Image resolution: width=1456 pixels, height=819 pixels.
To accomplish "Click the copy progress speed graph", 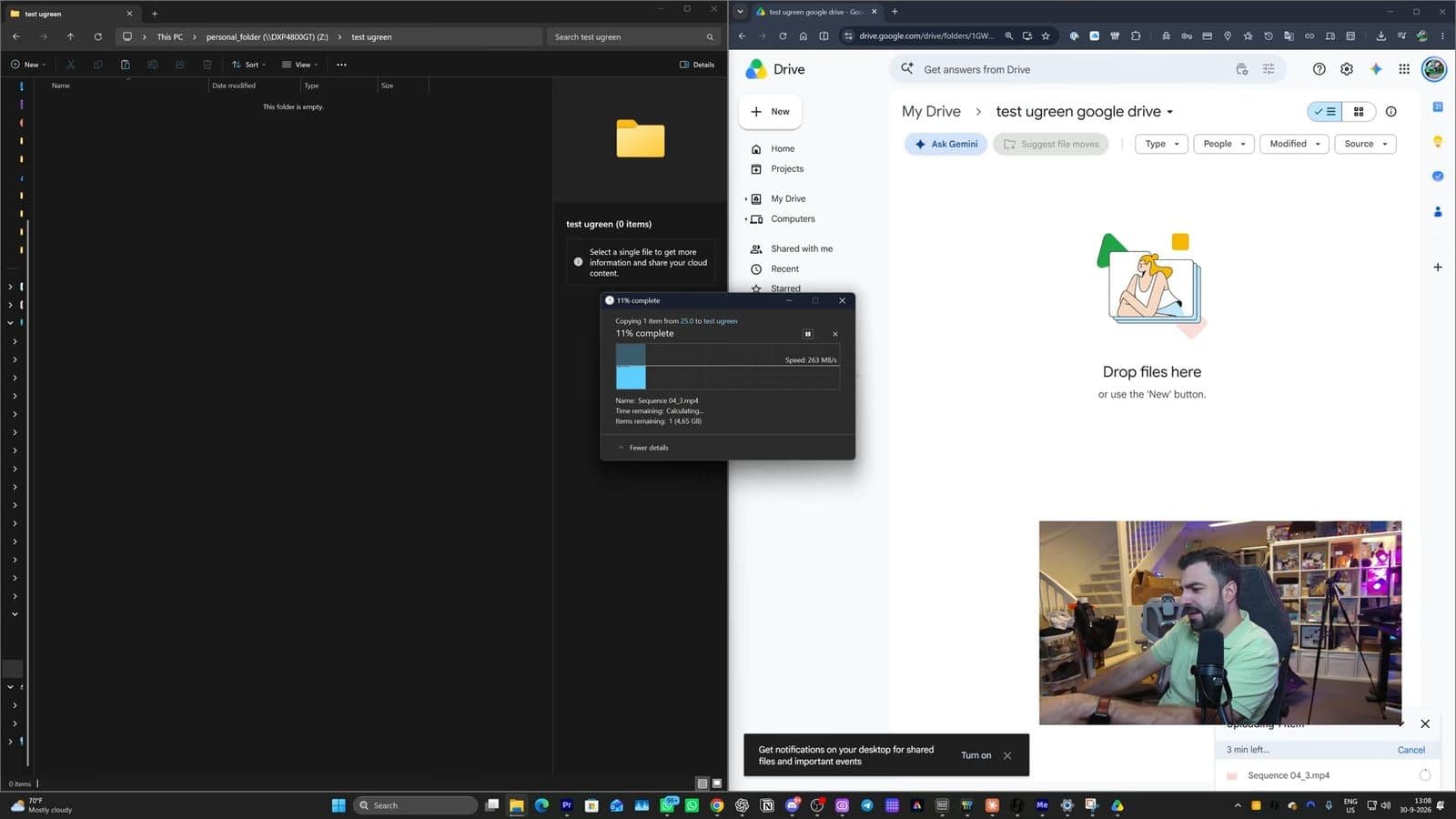I will pyautogui.click(x=727, y=367).
